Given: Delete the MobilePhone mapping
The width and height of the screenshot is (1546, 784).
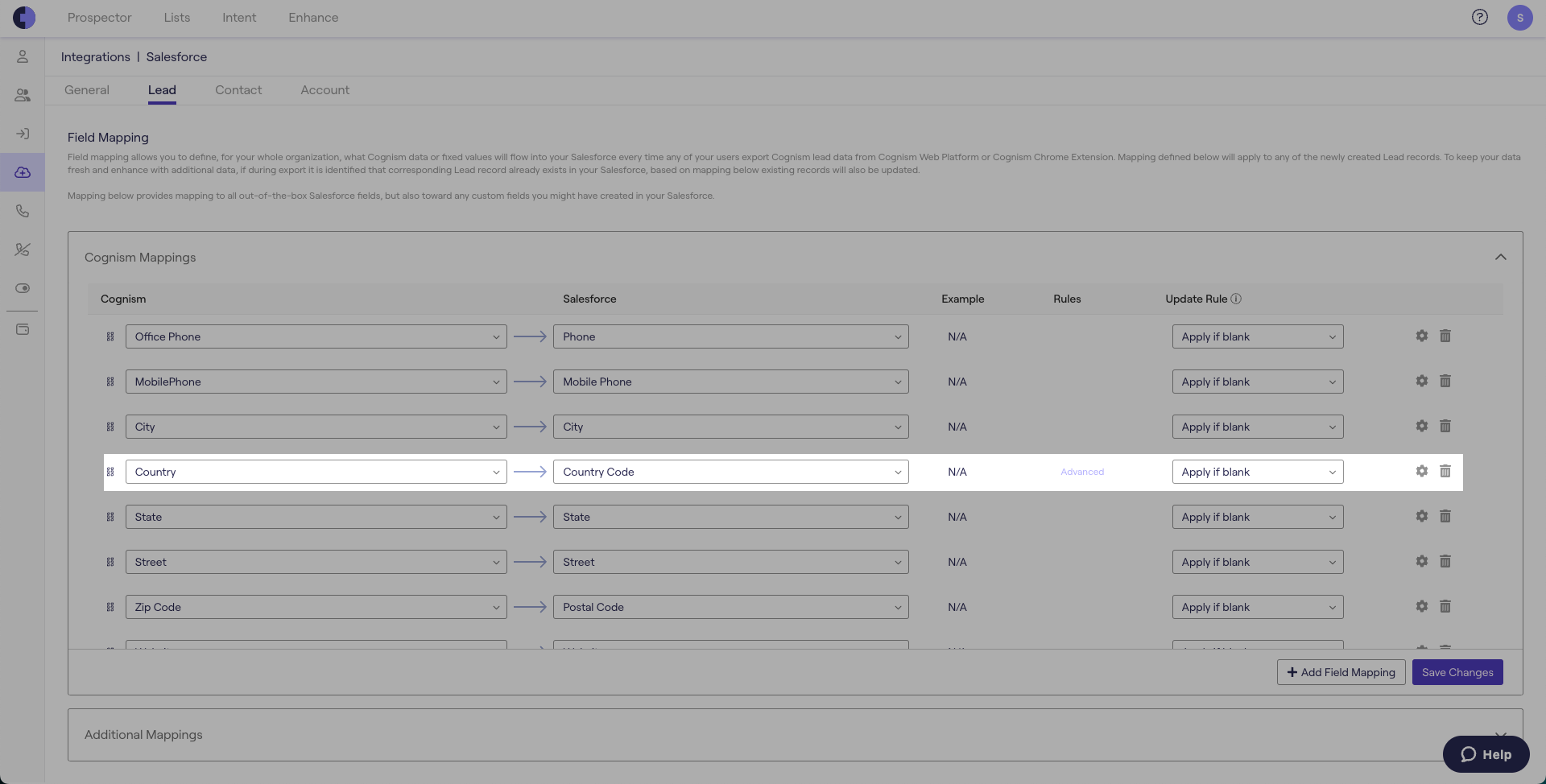Looking at the screenshot, I should click(1445, 381).
